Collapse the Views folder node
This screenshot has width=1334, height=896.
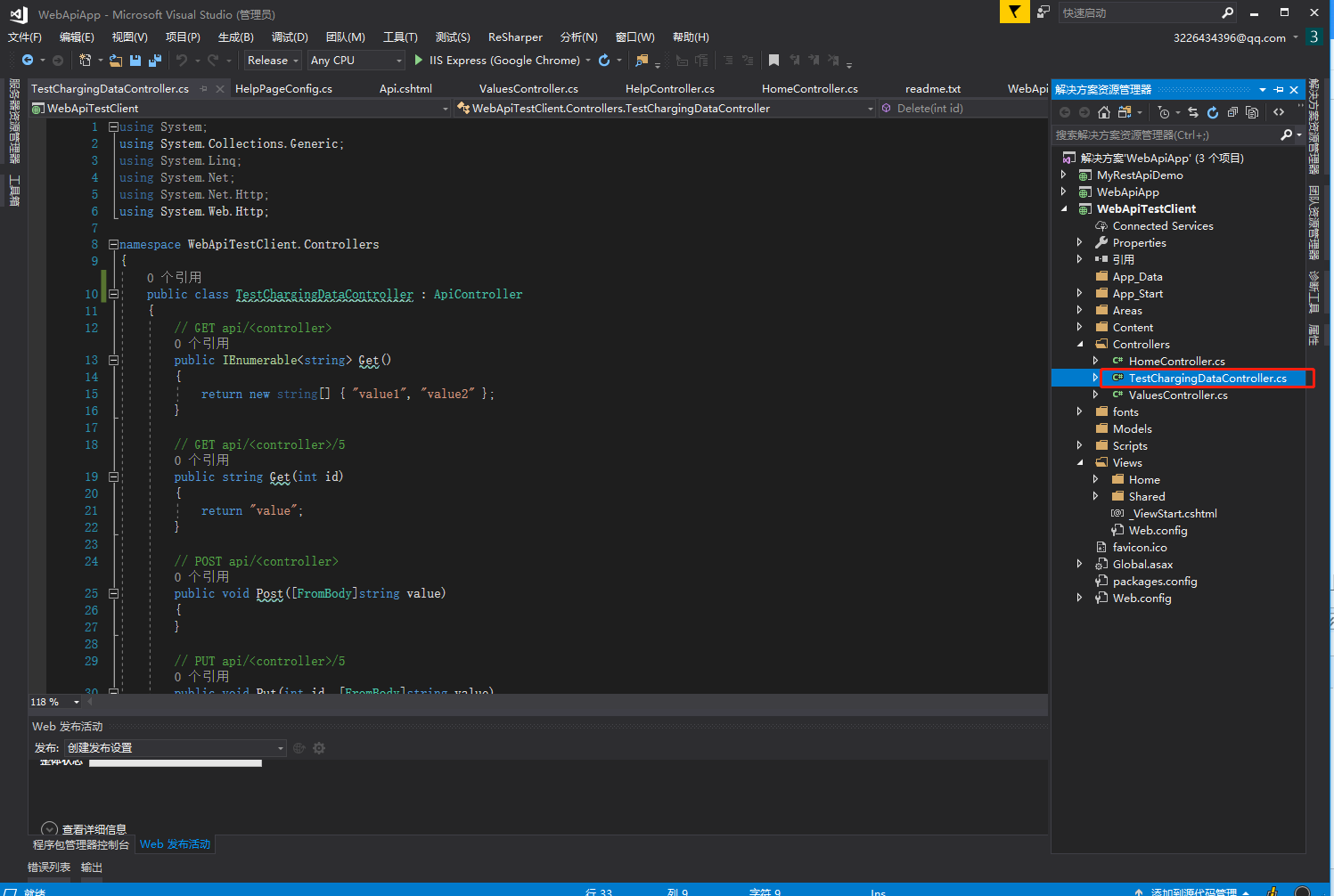[x=1080, y=463]
